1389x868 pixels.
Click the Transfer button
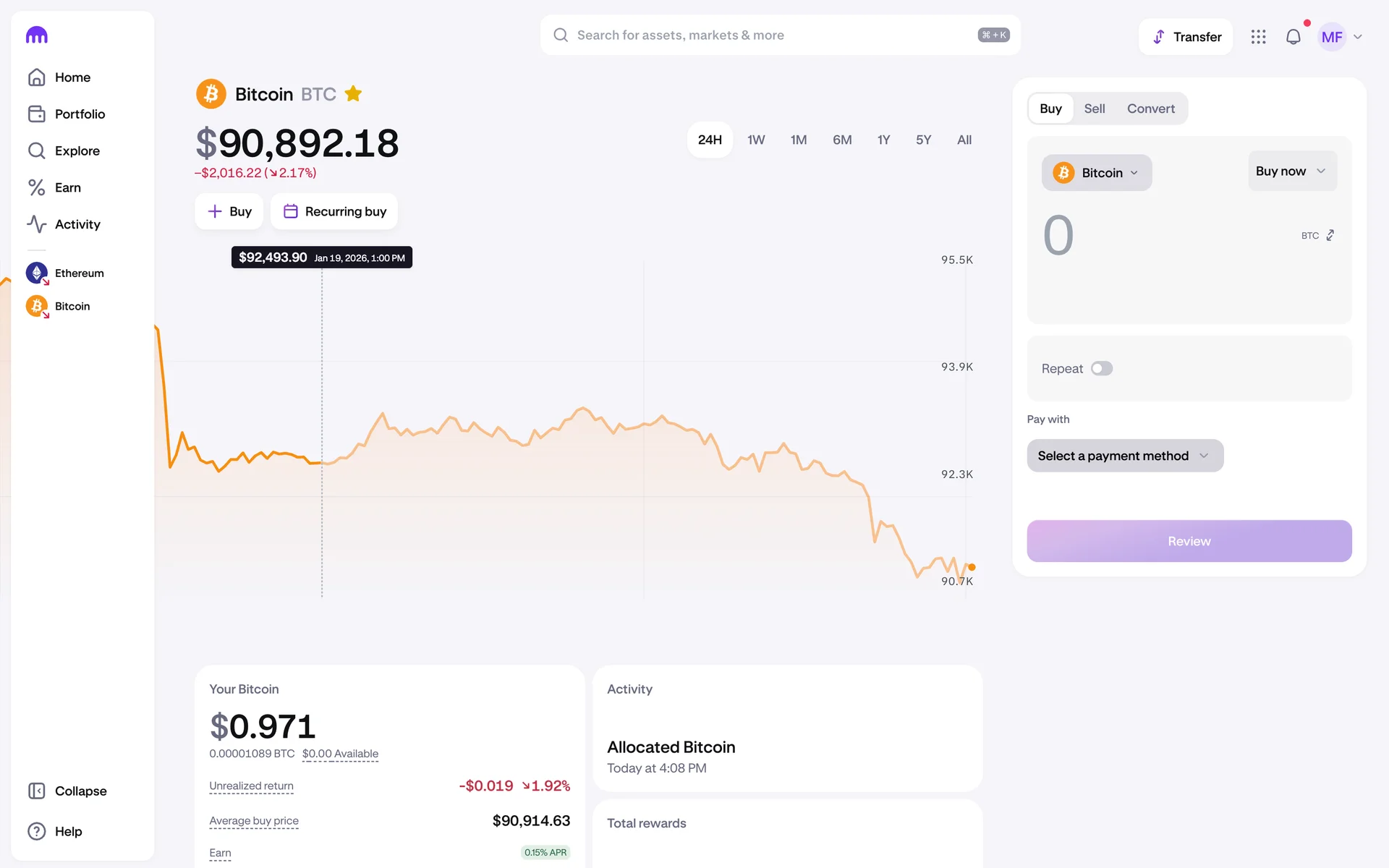pyautogui.click(x=1186, y=37)
